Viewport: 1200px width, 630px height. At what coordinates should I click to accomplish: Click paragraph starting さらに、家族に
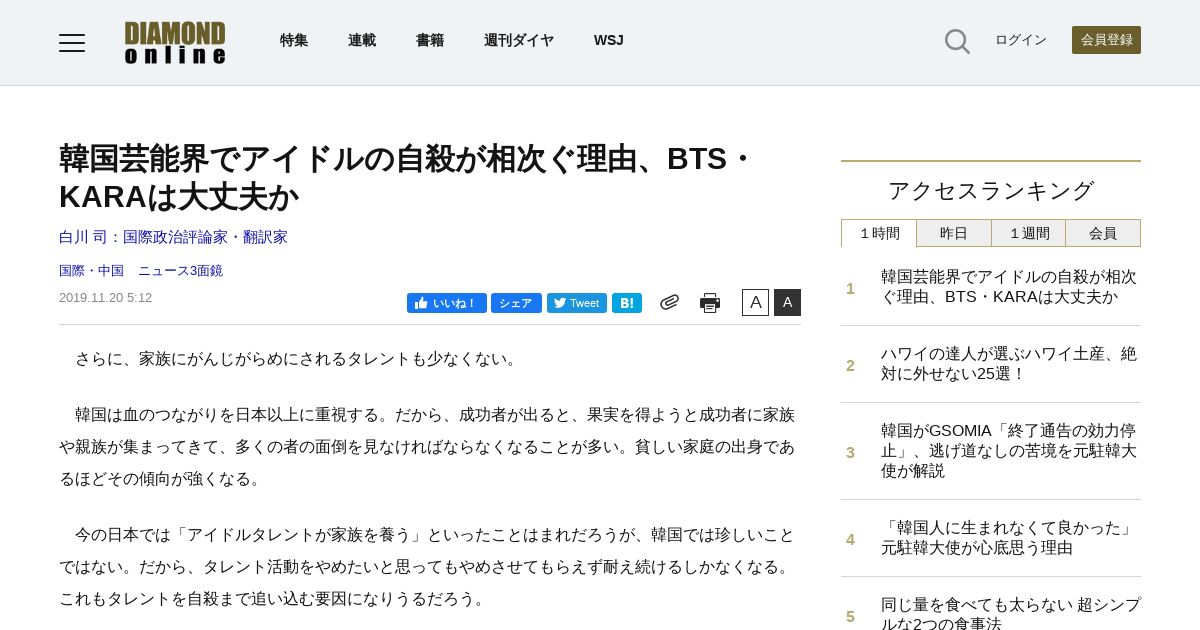(291, 359)
